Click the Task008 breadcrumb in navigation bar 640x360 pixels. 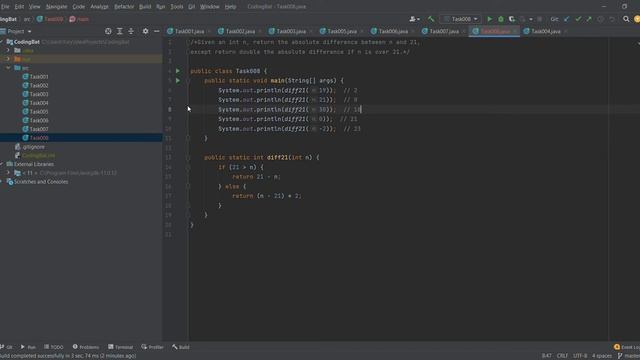pos(50,19)
